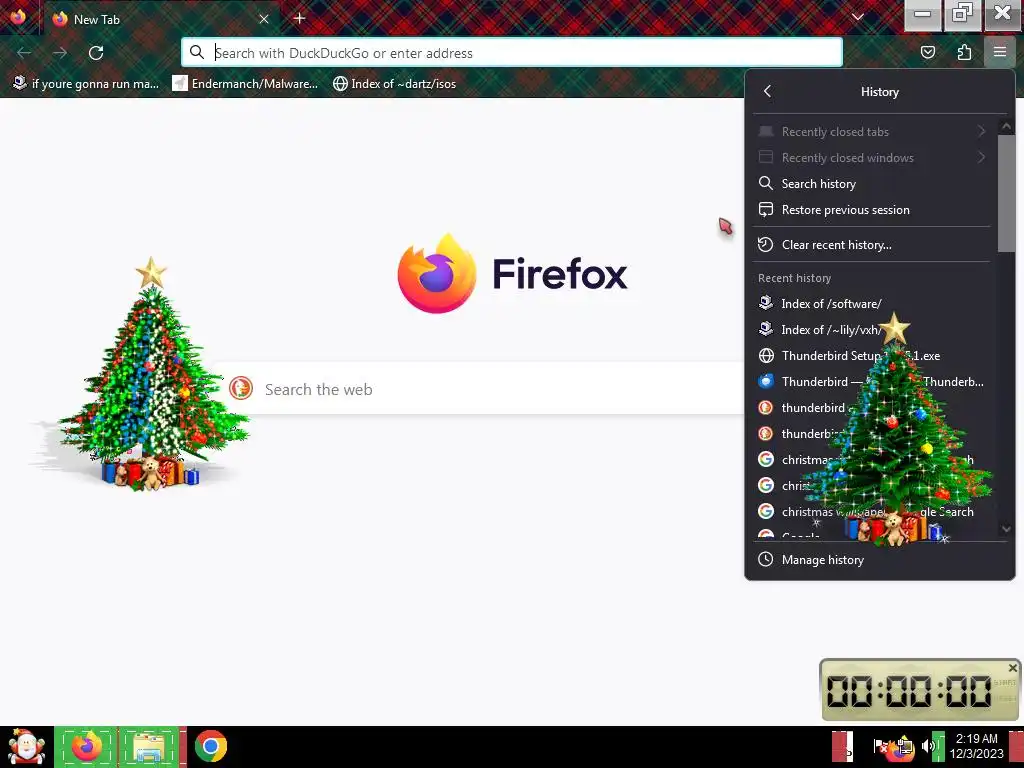1024x768 pixels.
Task: Open the 'Thunderbird —' history entry
Action: coord(872,382)
